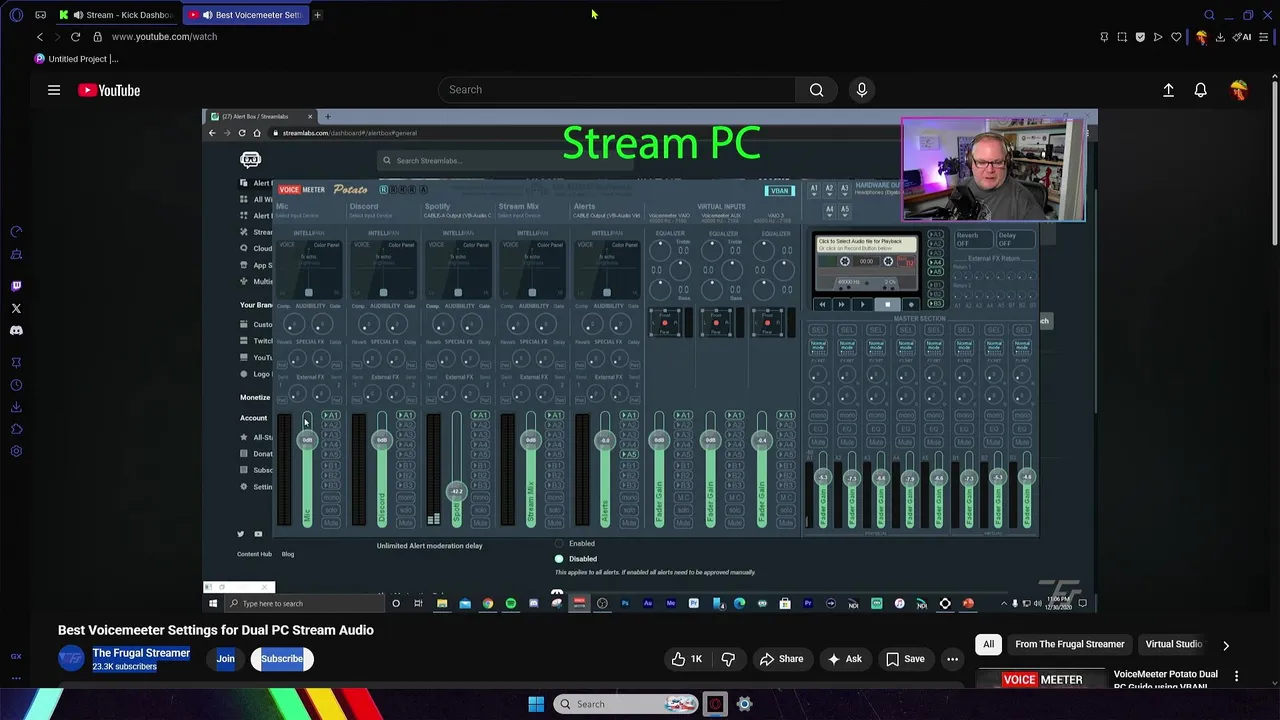Viewport: 1280px width, 720px height.
Task: Open X (Twitter) in the Opera GX sidebar
Action: [x=16, y=308]
